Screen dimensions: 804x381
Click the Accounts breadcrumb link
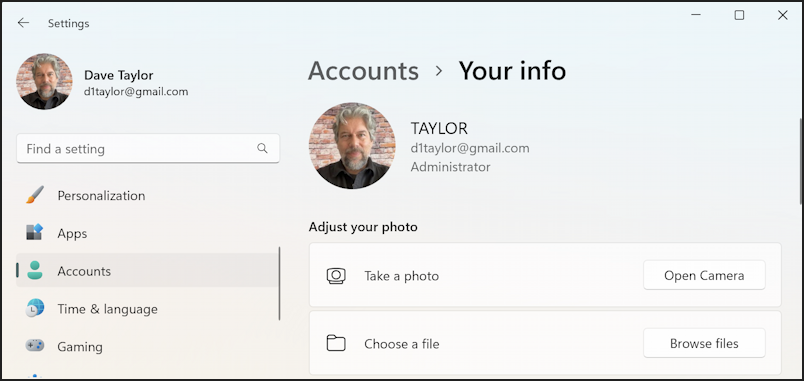tap(363, 71)
